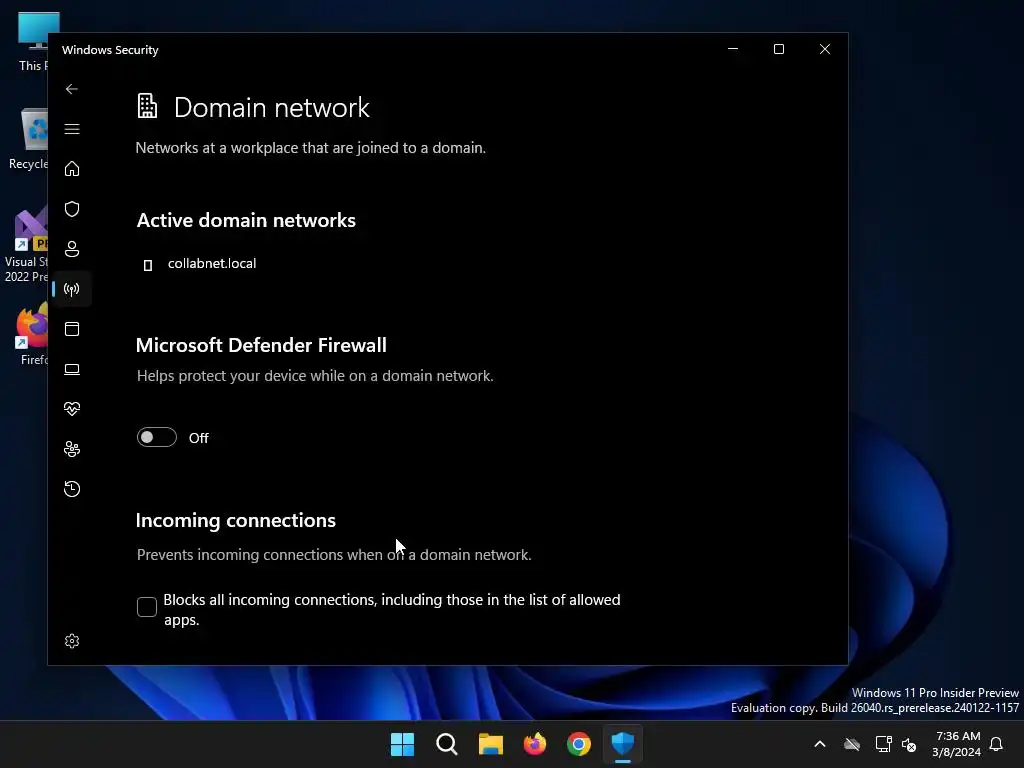Show hidden system tray icons

click(x=820, y=744)
